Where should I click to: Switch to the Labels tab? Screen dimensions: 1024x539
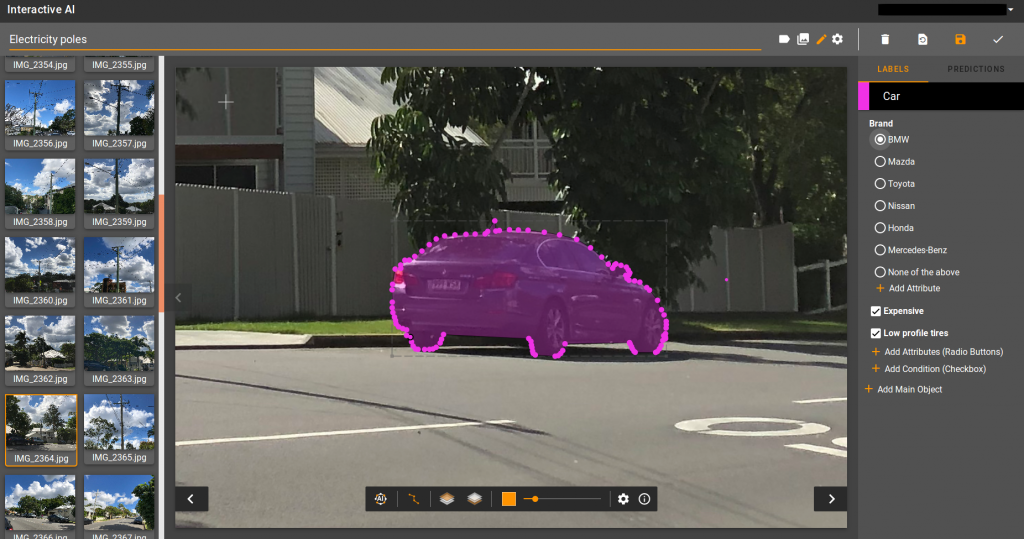click(x=893, y=69)
